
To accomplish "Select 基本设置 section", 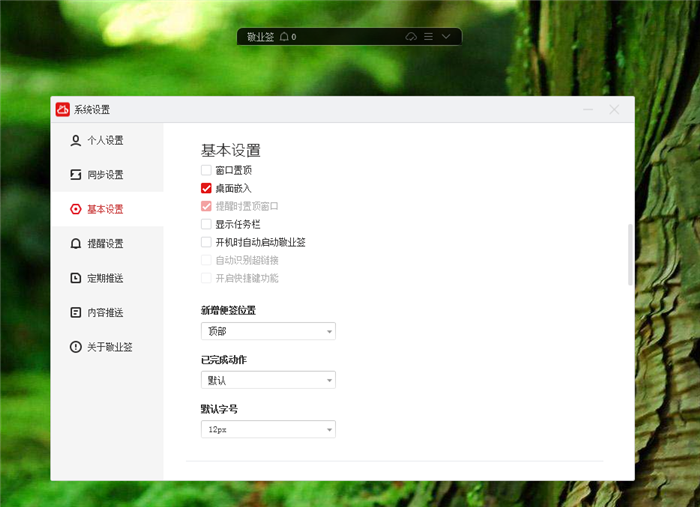I will pos(107,209).
